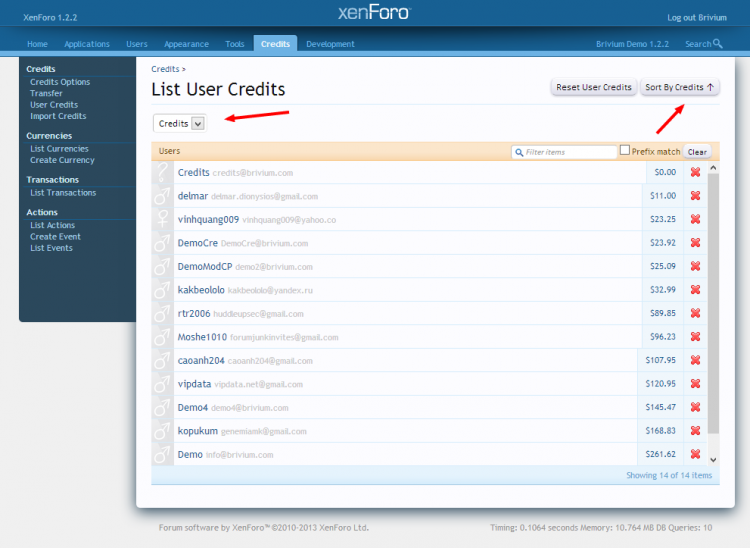This screenshot has width=750, height=548.
Task: Open List Currencies sidebar link
Action: [59, 149]
